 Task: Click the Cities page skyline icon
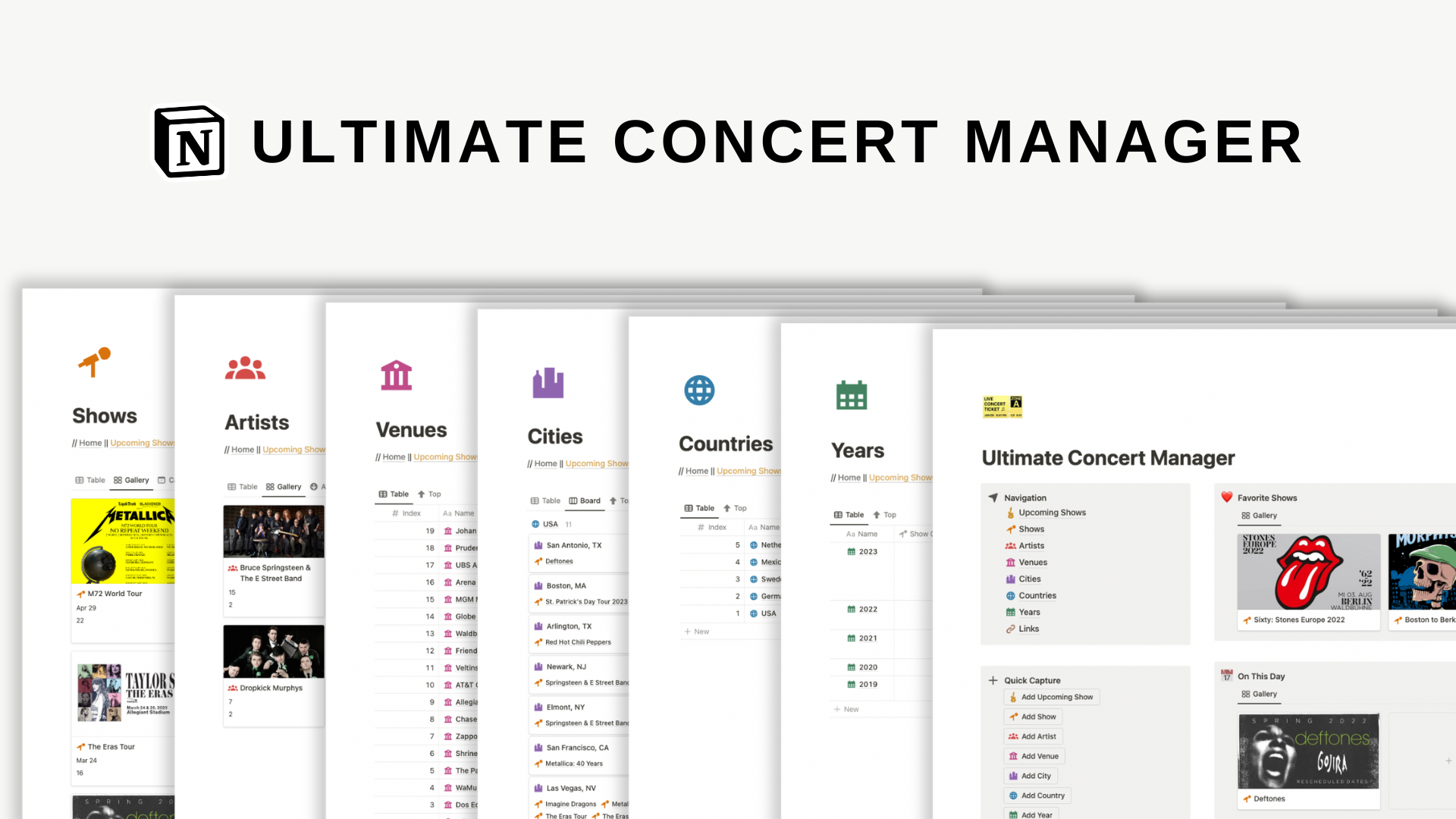548,383
